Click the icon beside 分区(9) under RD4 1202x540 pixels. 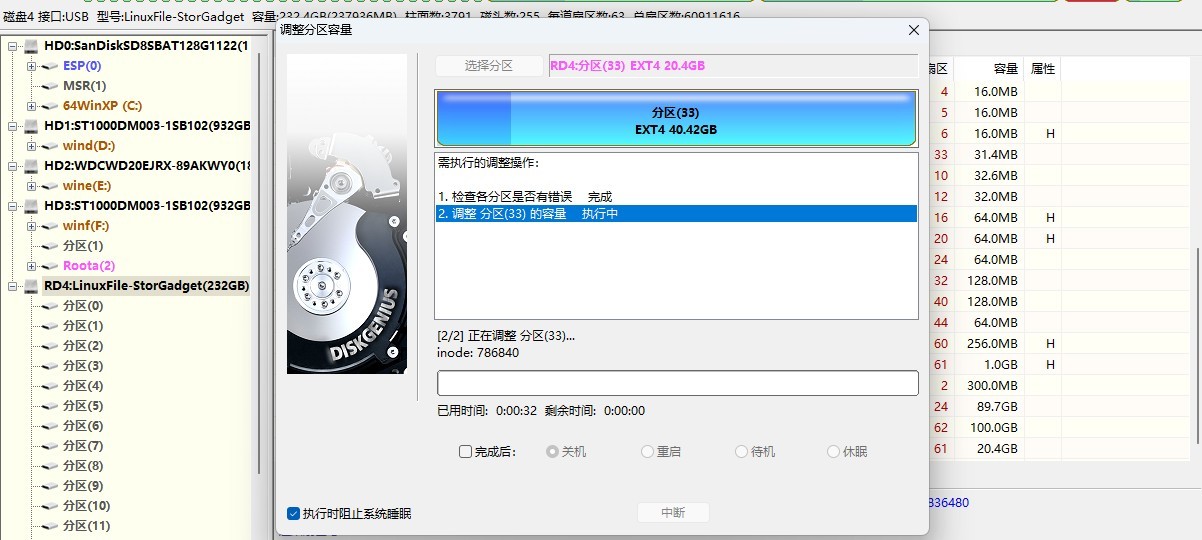pyautogui.click(x=51, y=486)
